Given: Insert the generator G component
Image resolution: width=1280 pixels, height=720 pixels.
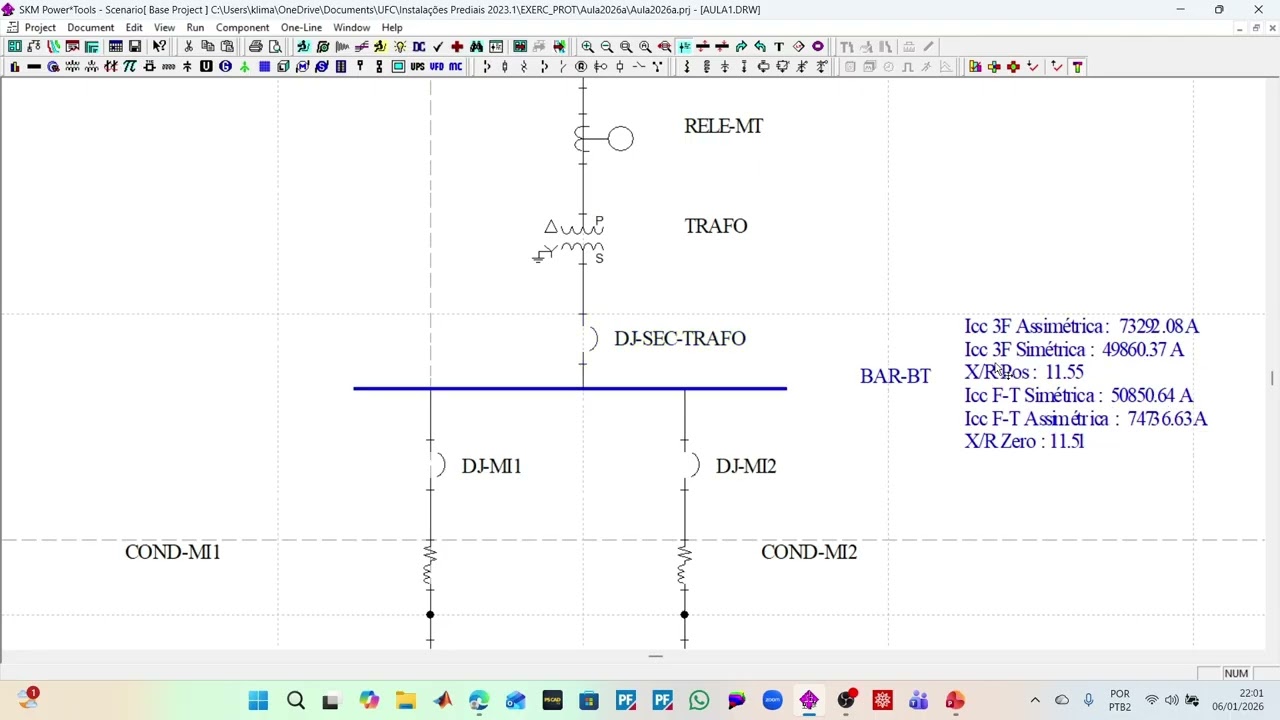Looking at the screenshot, I should tap(225, 66).
